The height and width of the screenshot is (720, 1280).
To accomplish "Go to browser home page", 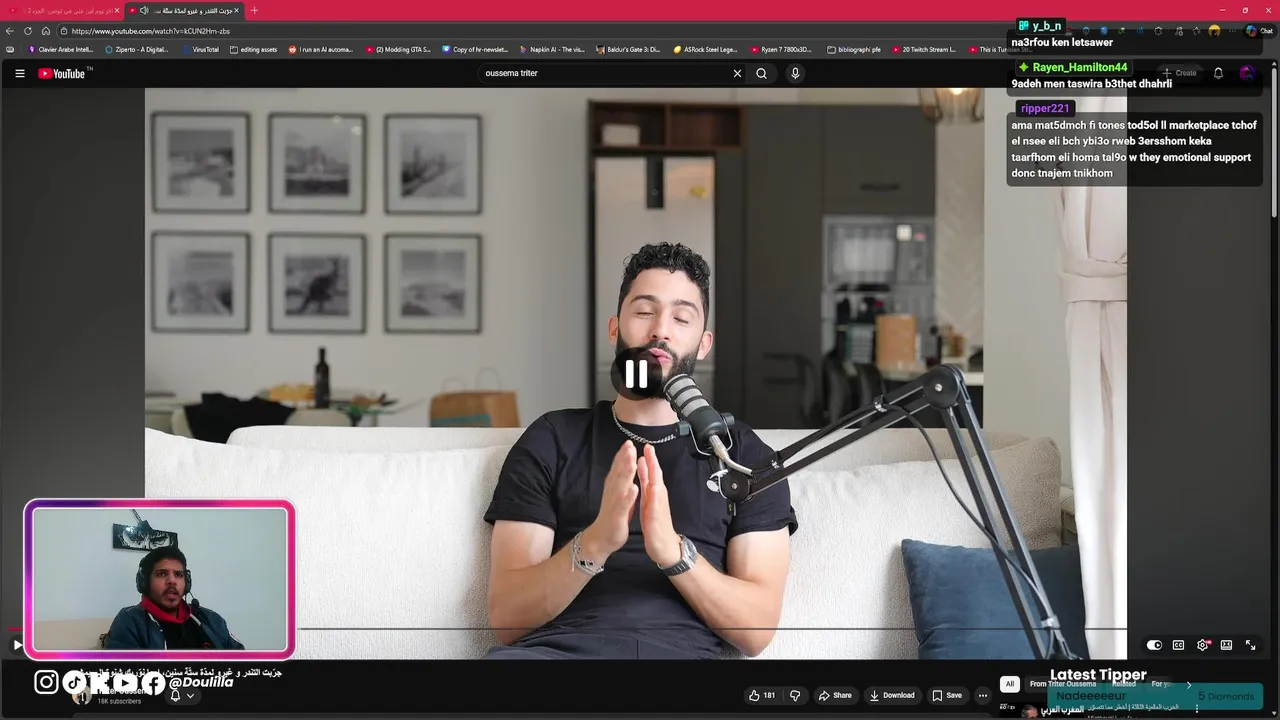I will [45, 31].
